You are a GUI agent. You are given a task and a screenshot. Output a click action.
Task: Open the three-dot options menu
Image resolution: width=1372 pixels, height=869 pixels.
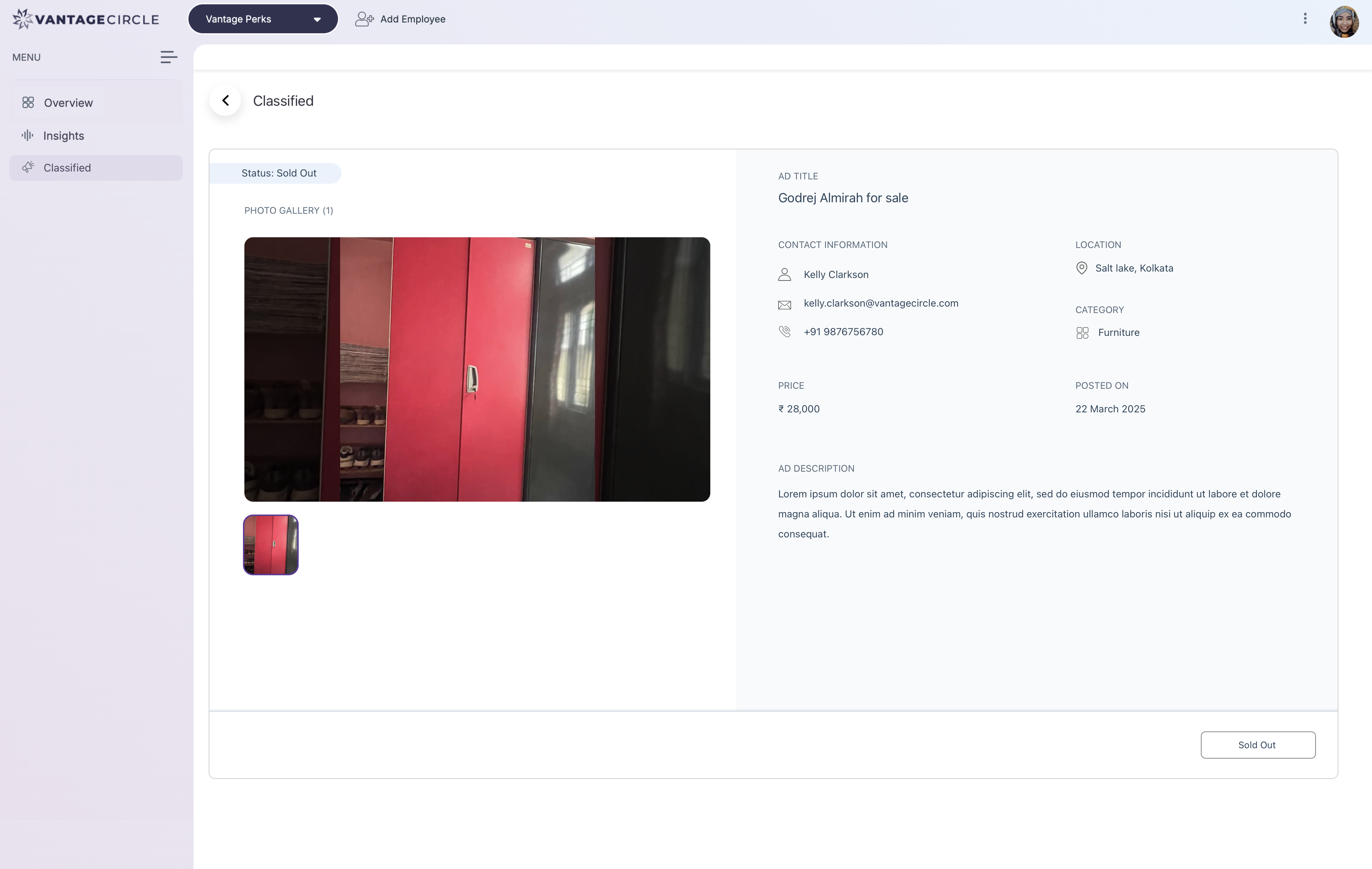tap(1305, 19)
